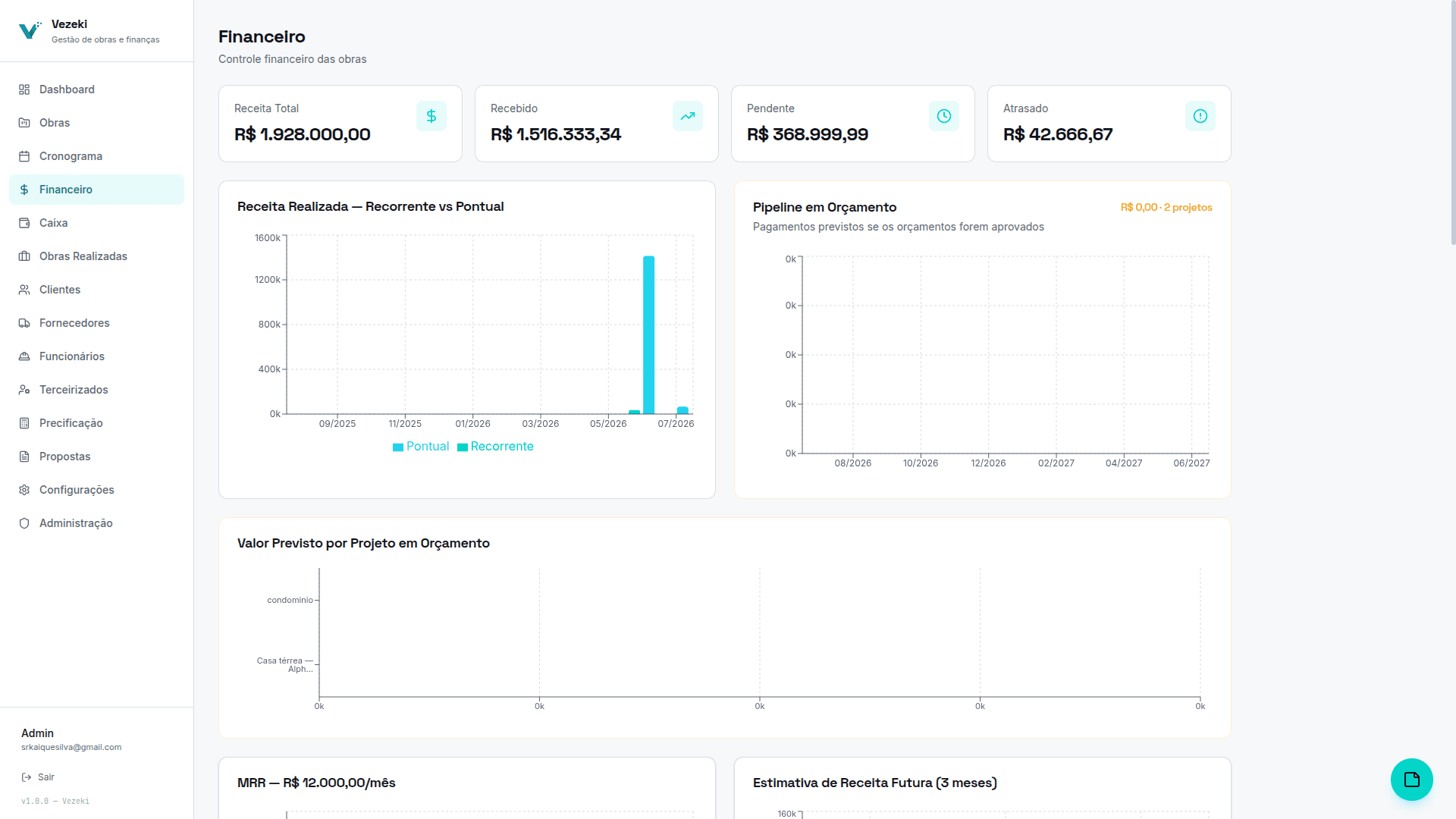The width and height of the screenshot is (1456, 819).
Task: Click the small 07/2026 revenue bar
Action: [682, 410]
